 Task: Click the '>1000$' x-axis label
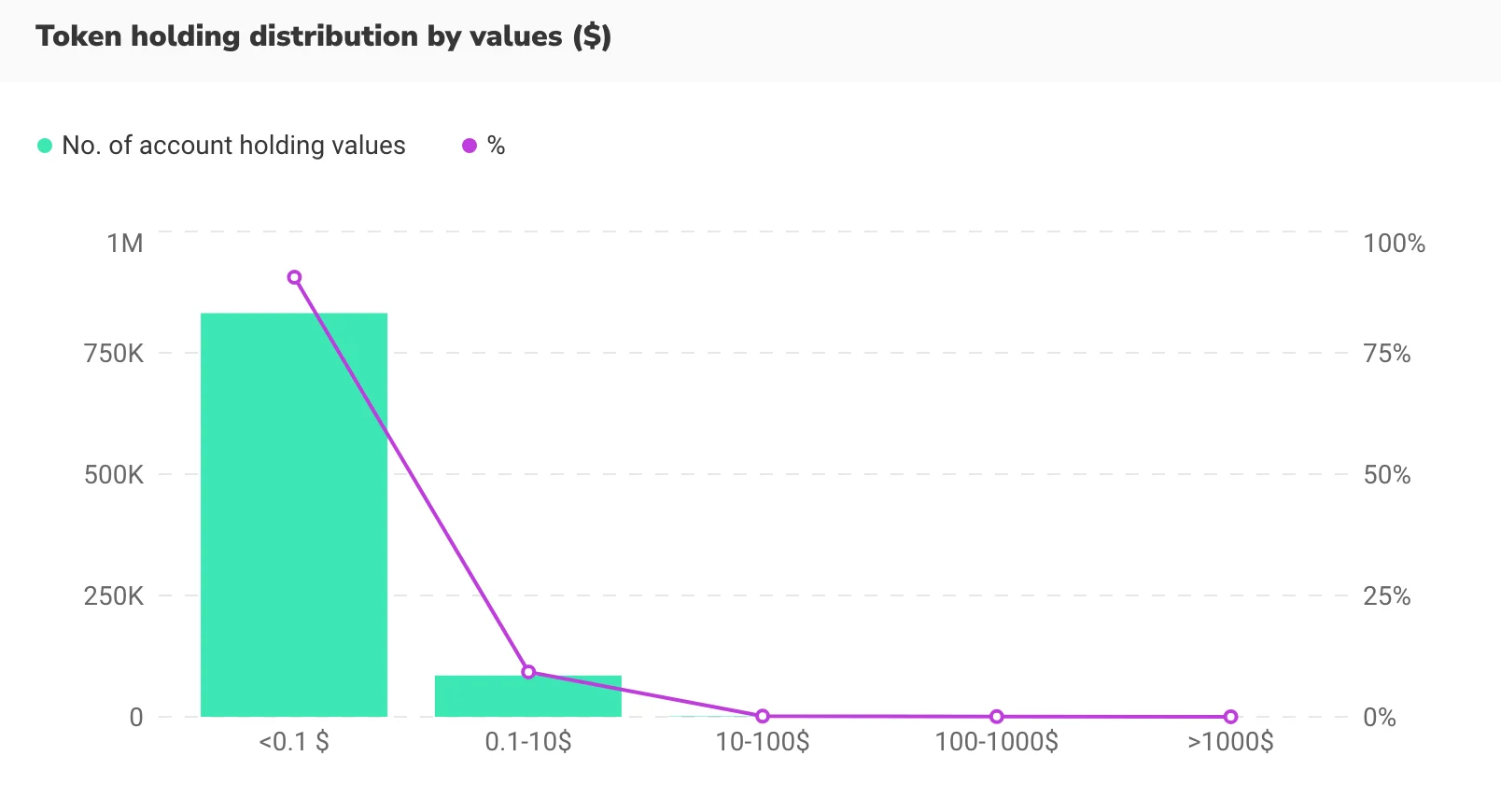[x=1230, y=742]
